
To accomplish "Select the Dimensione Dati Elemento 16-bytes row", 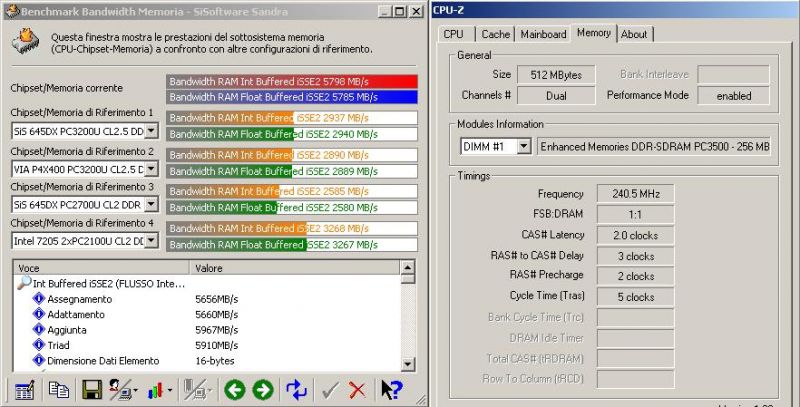I will point(207,361).
